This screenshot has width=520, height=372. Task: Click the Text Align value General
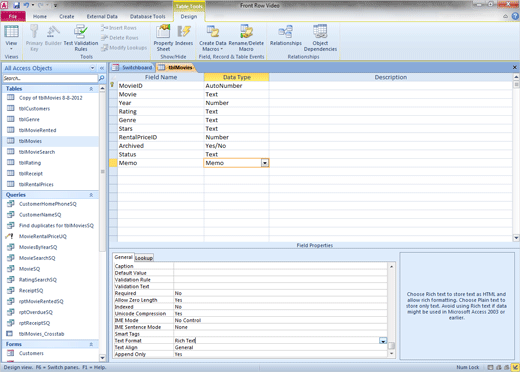coord(280,347)
